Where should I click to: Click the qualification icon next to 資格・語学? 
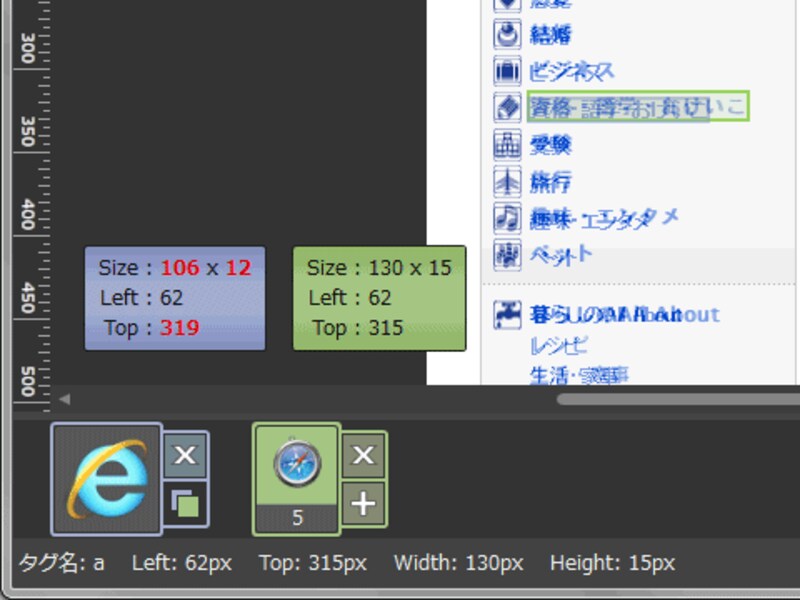507,104
